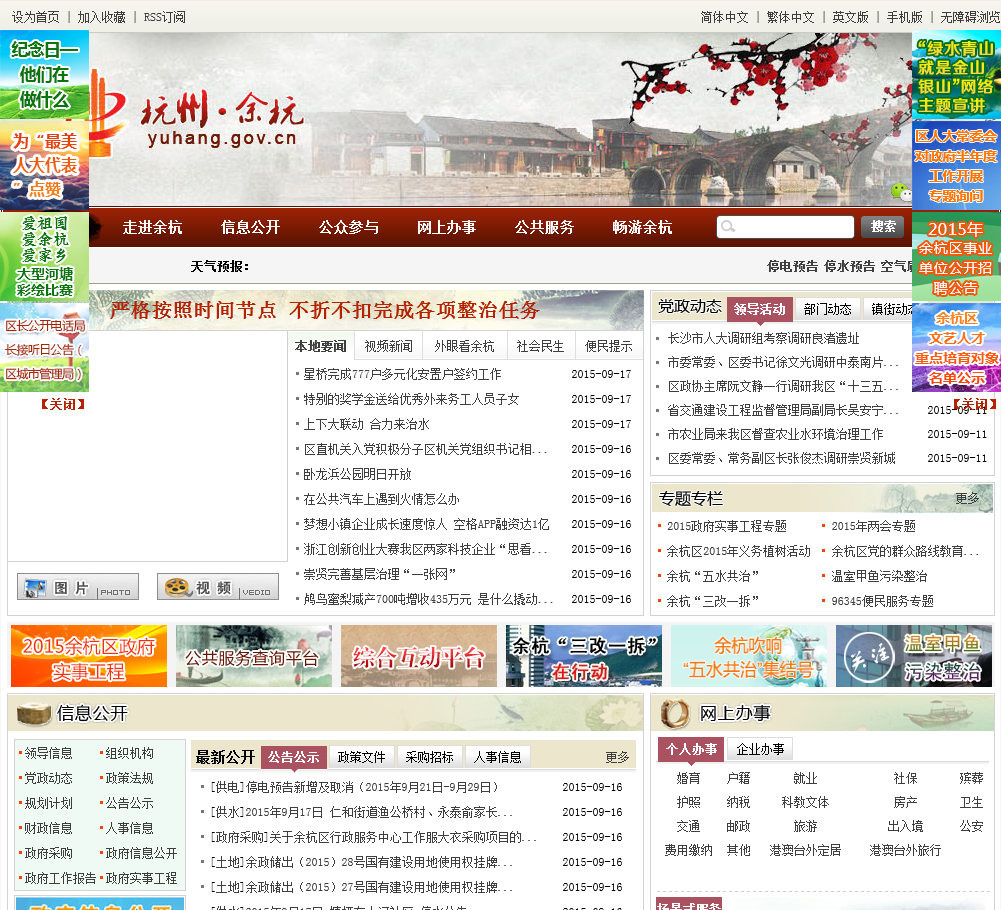Select the 个人办事 tab
Viewport: 1001px width, 910px height.
point(691,749)
